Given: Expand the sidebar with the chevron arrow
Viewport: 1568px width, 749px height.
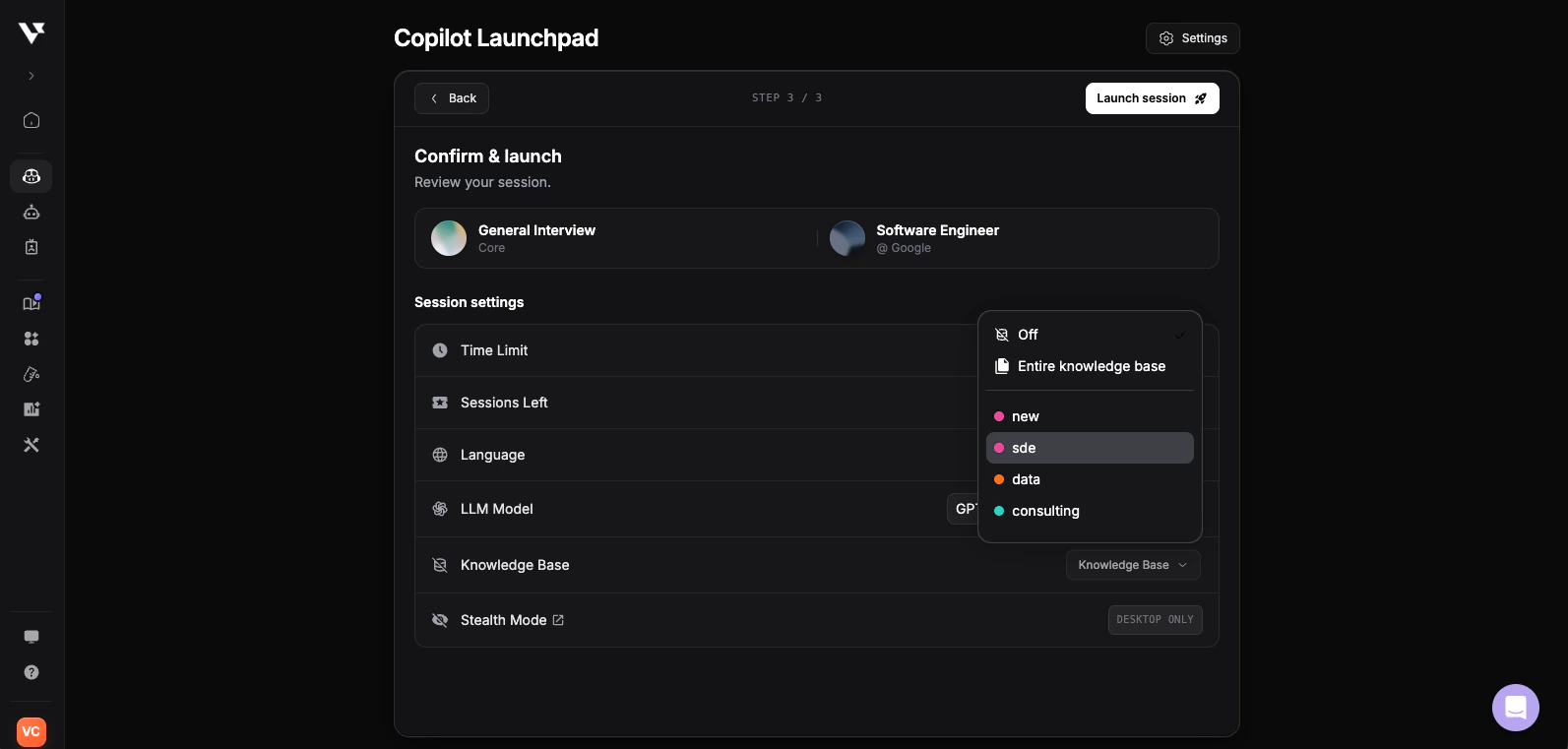Looking at the screenshot, I should 31,76.
